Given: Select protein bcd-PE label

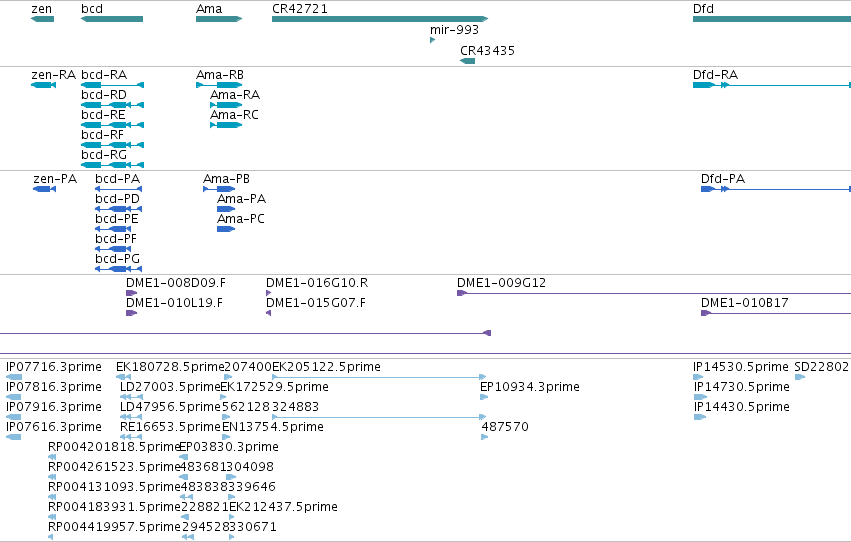Looking at the screenshot, I should tap(117, 219).
